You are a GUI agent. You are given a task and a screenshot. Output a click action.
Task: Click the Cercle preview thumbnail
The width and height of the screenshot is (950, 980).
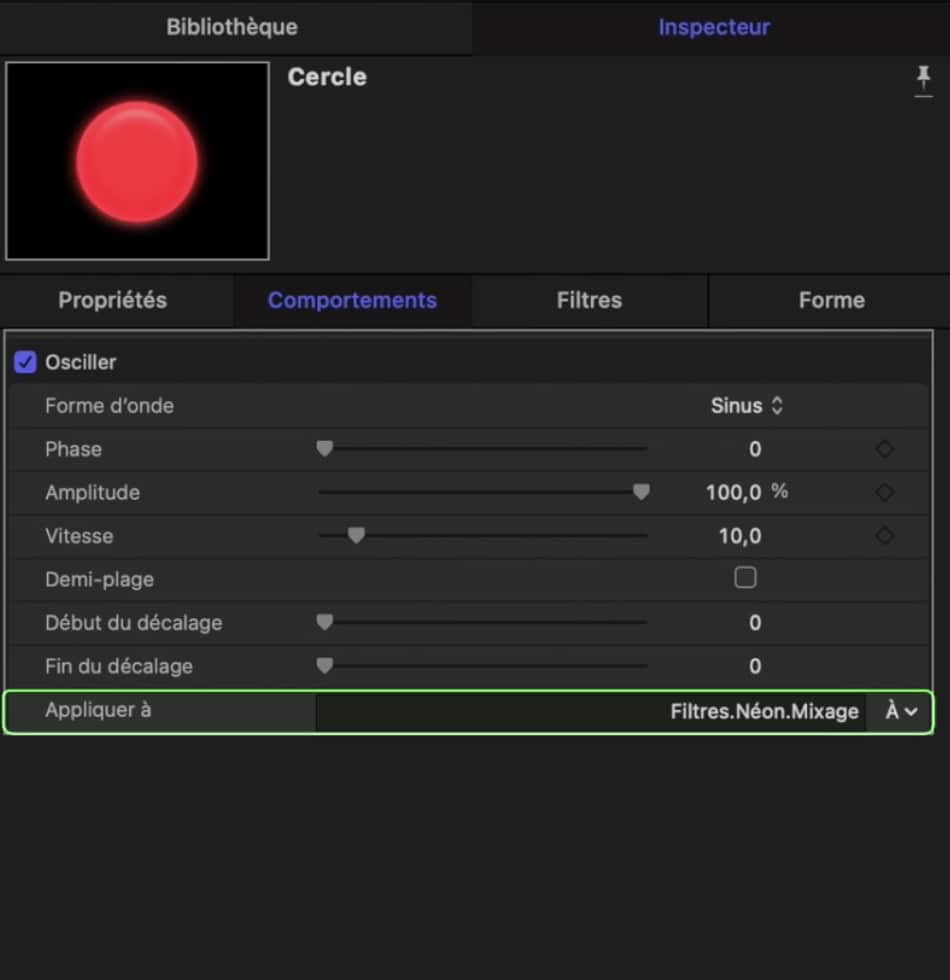coord(138,161)
